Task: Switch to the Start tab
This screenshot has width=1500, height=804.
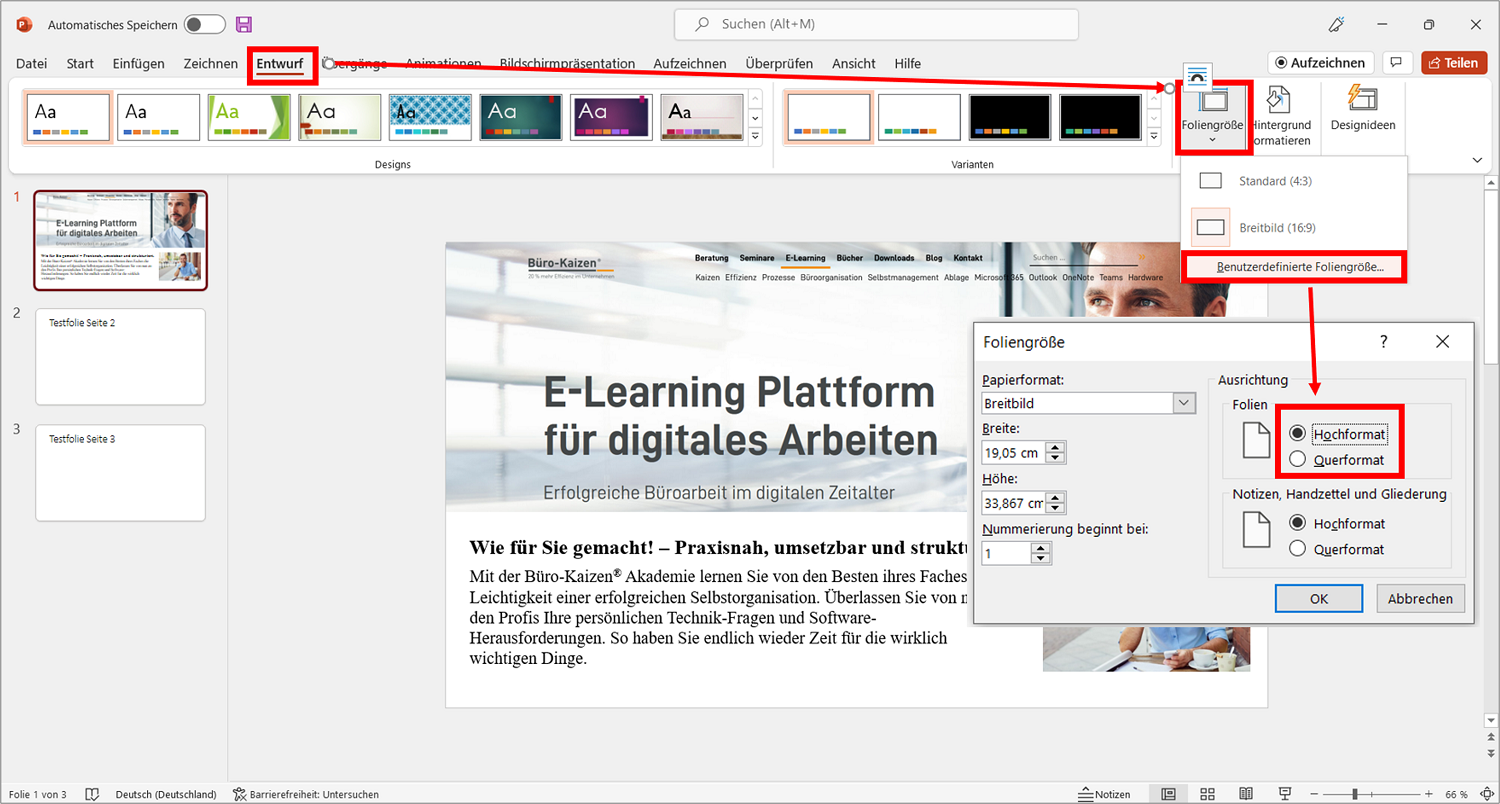Action: 80,63
